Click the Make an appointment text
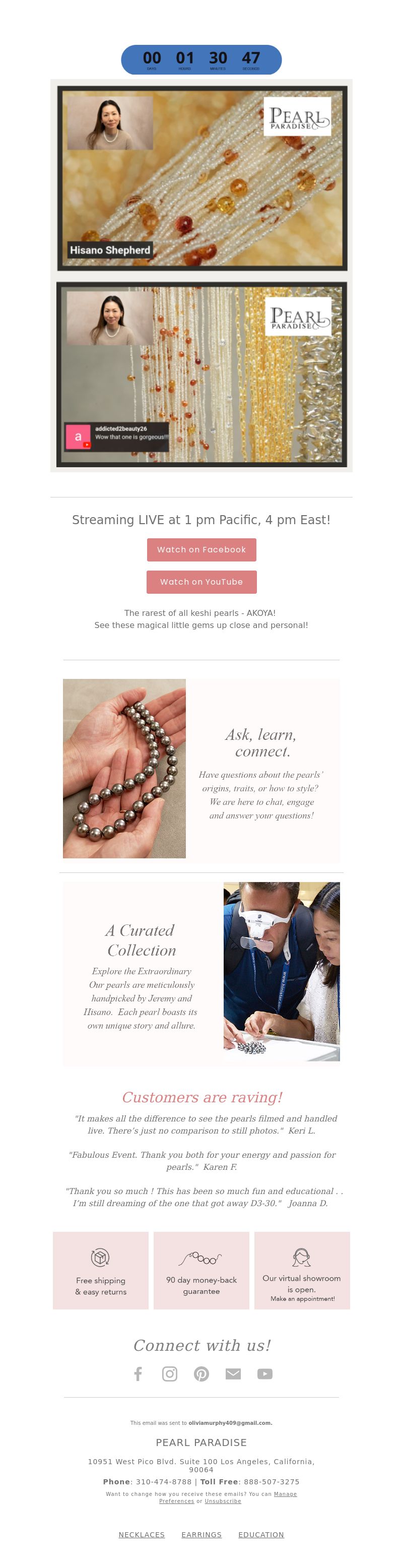The height and width of the screenshot is (1568, 403). click(303, 1298)
